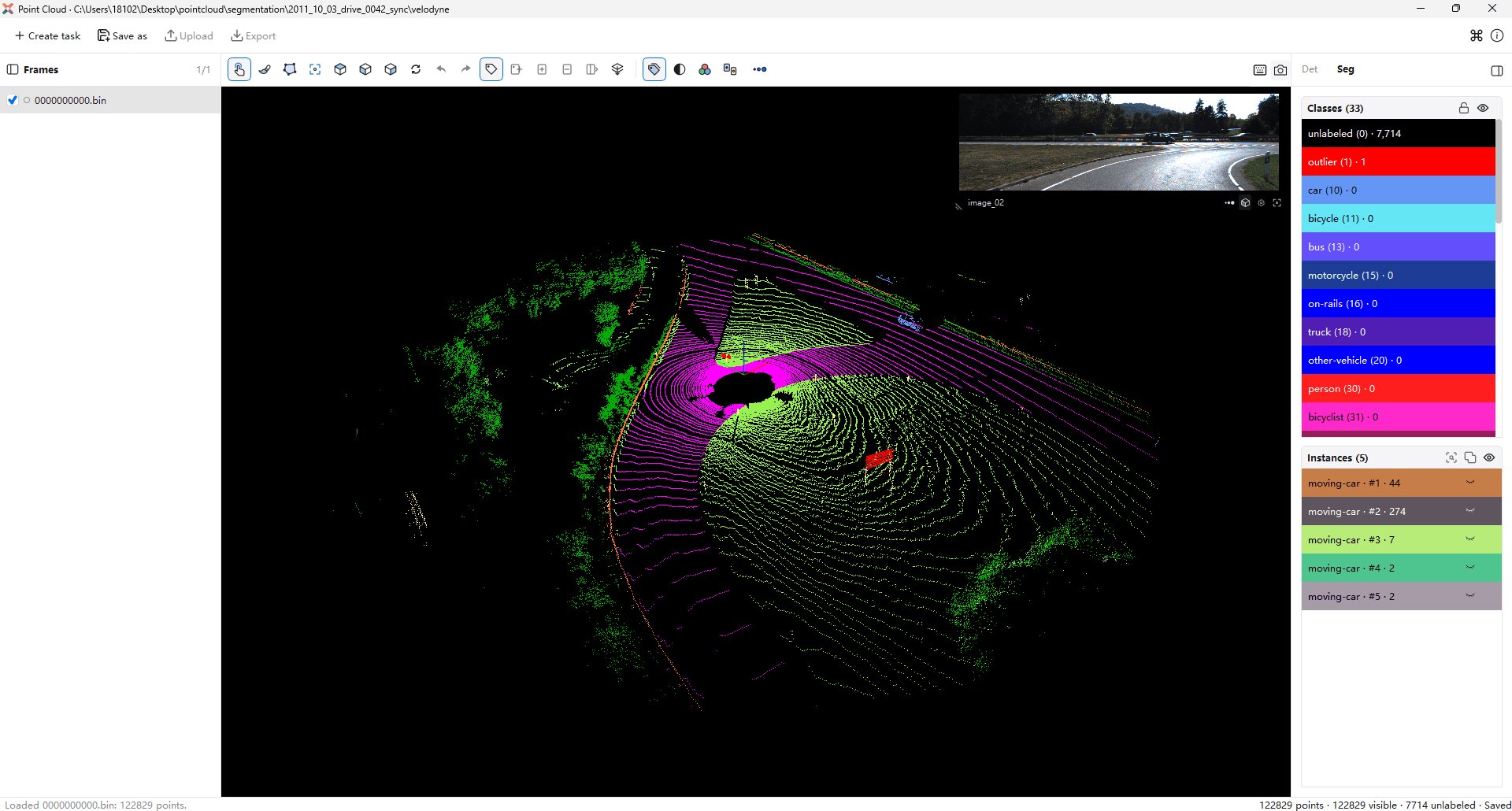The height and width of the screenshot is (811, 1512).
Task: Click the layers stack toolbar icon
Action: [x=617, y=69]
